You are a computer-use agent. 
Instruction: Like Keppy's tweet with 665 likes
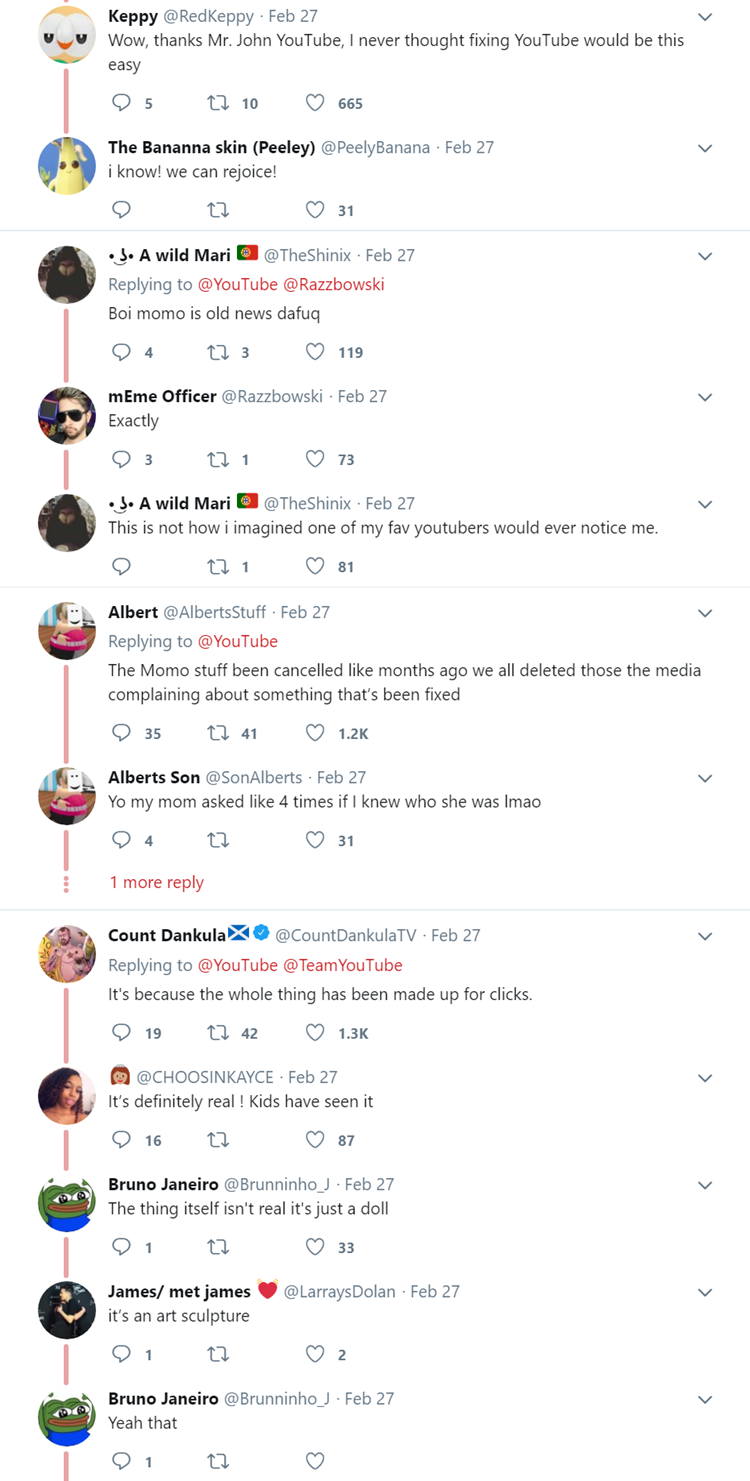(315, 103)
